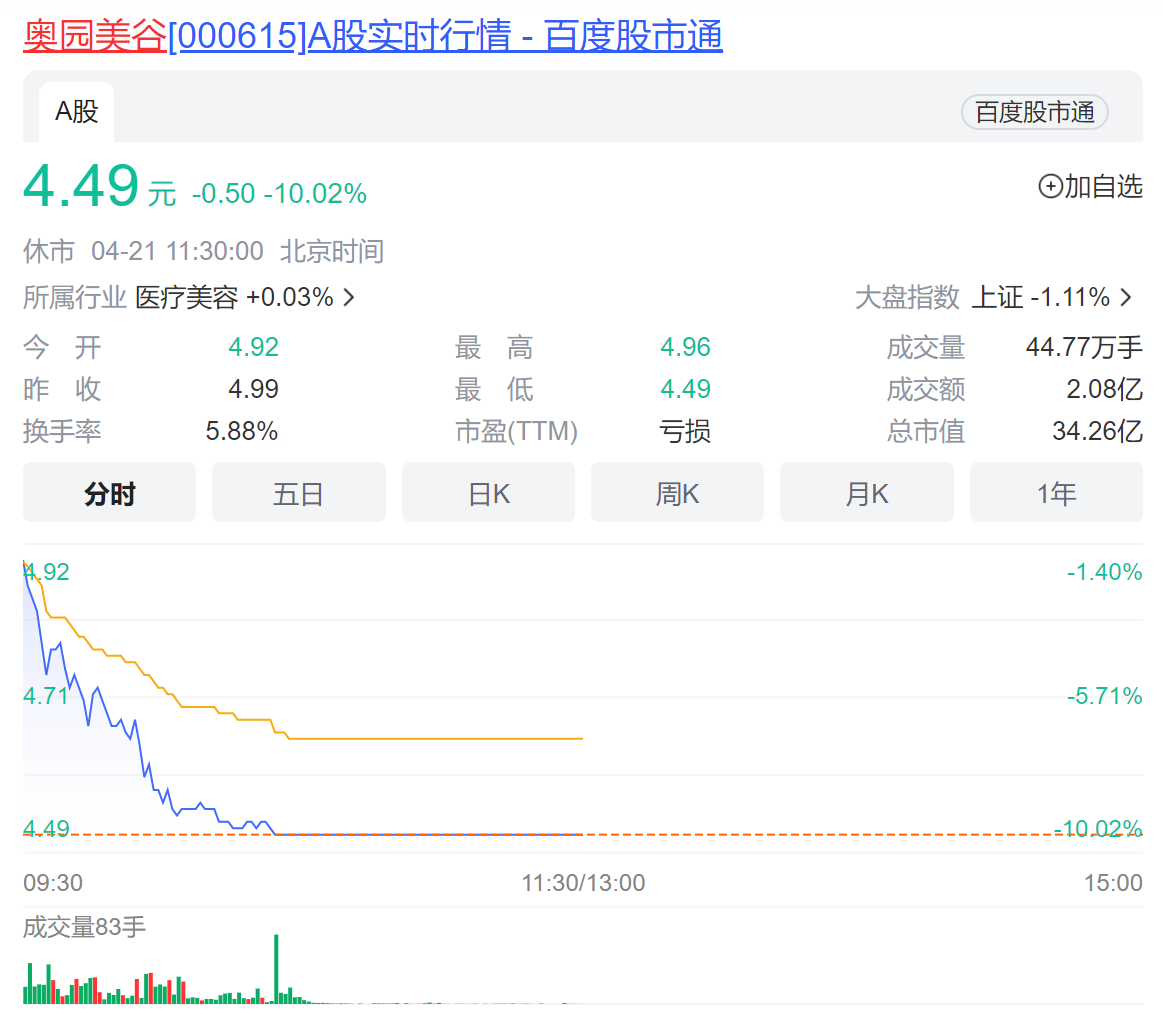Switch to the 日K chart tab
This screenshot has height=1014, width=1163.
pyautogui.click(x=488, y=493)
